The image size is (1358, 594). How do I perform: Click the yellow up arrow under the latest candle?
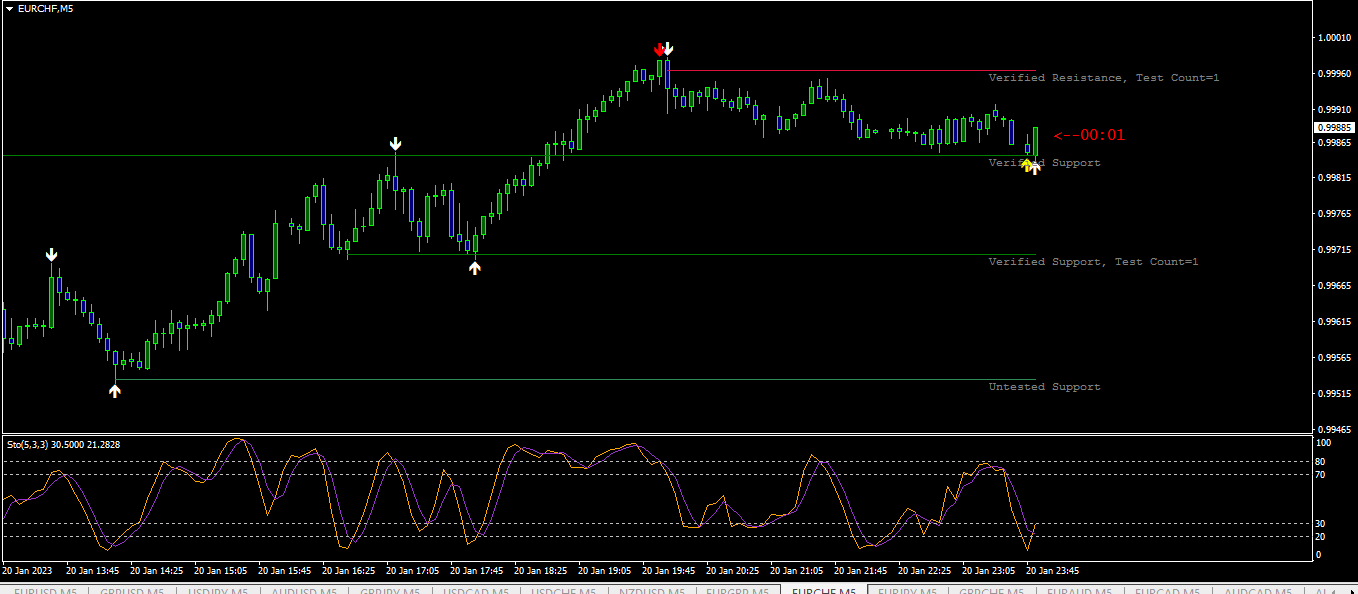pos(1026,165)
